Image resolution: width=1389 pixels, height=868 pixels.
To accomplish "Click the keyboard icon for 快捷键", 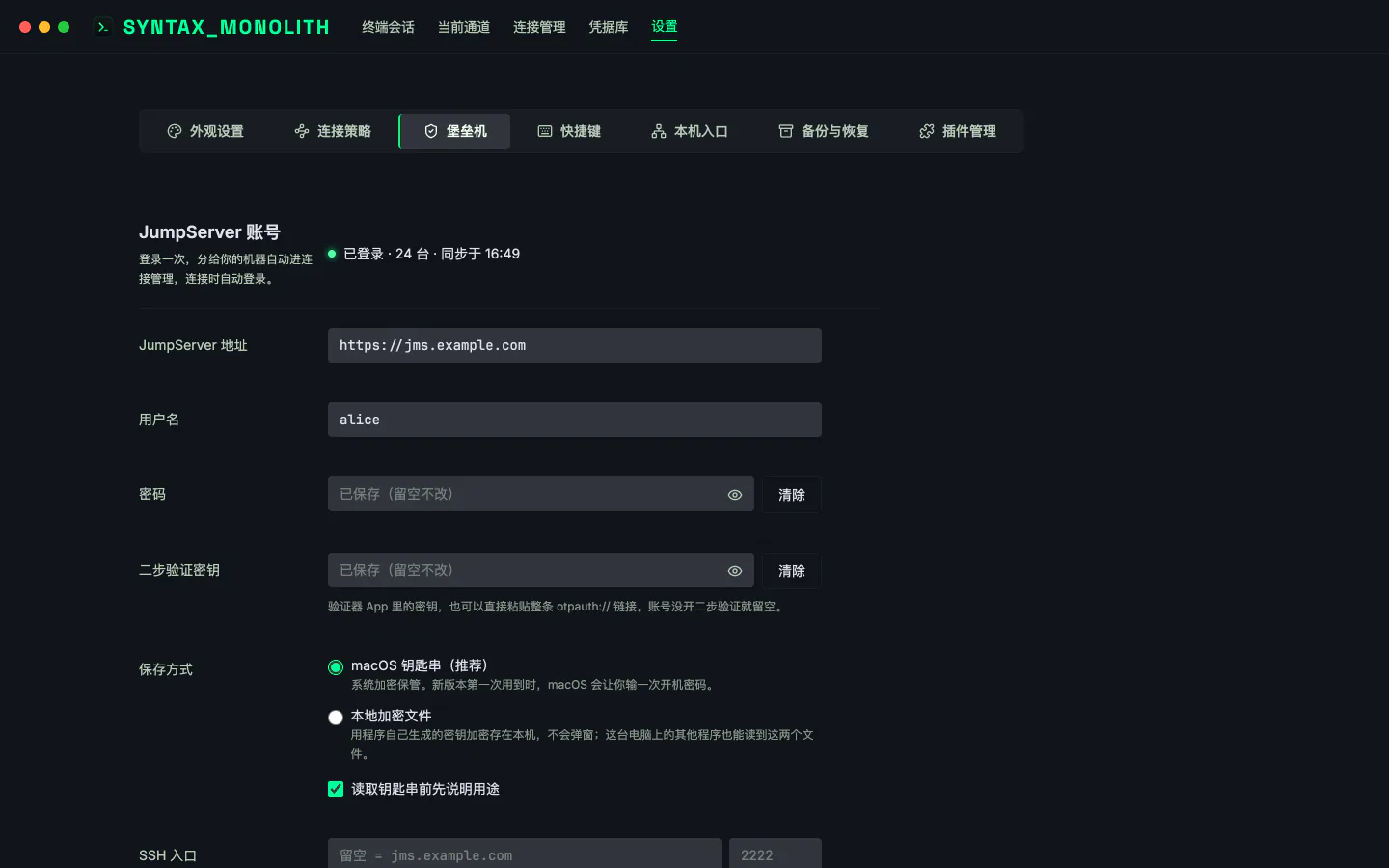I will 545,131.
